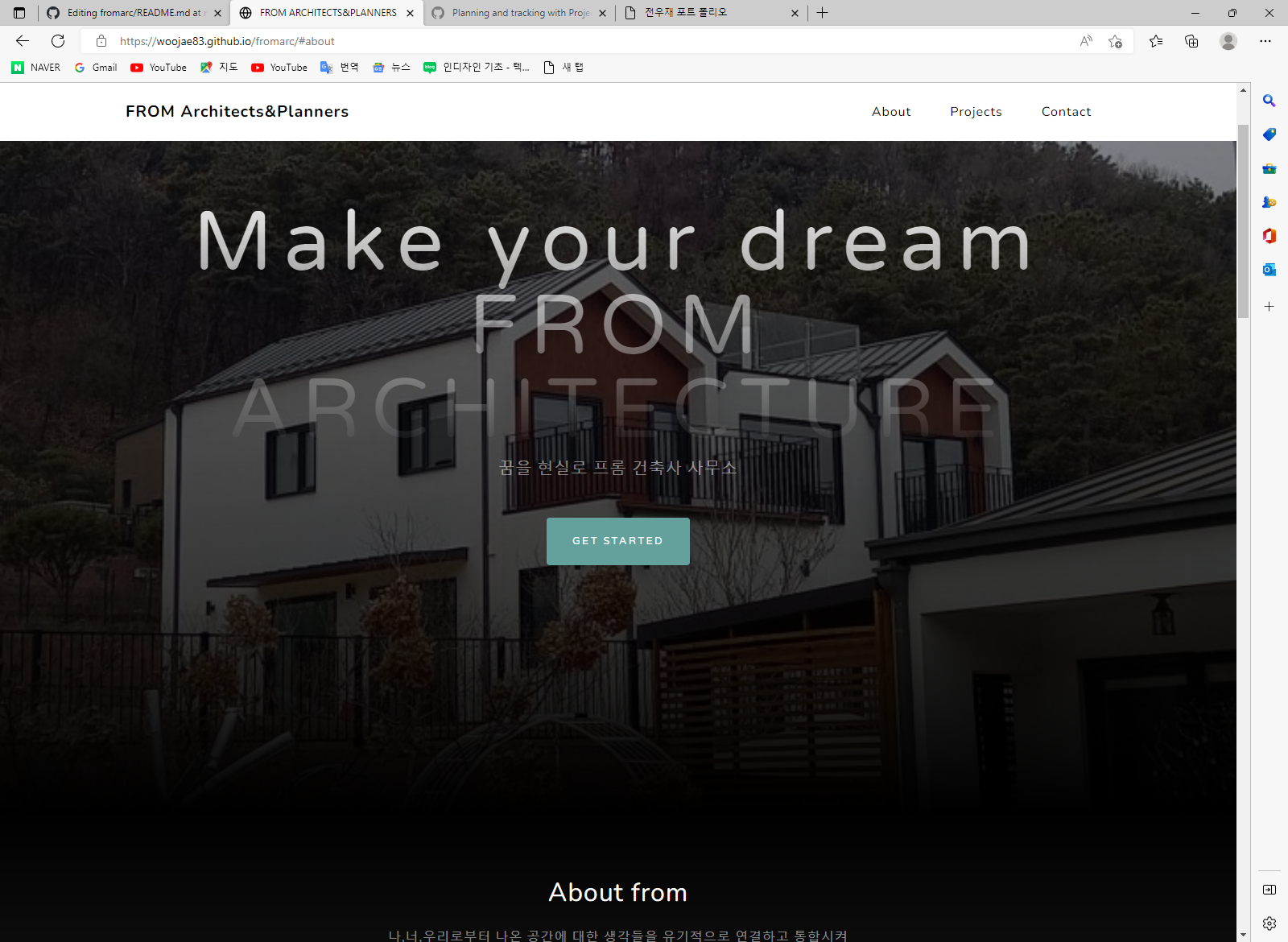
Task: Open the Contact navigation link
Action: [1066, 112]
